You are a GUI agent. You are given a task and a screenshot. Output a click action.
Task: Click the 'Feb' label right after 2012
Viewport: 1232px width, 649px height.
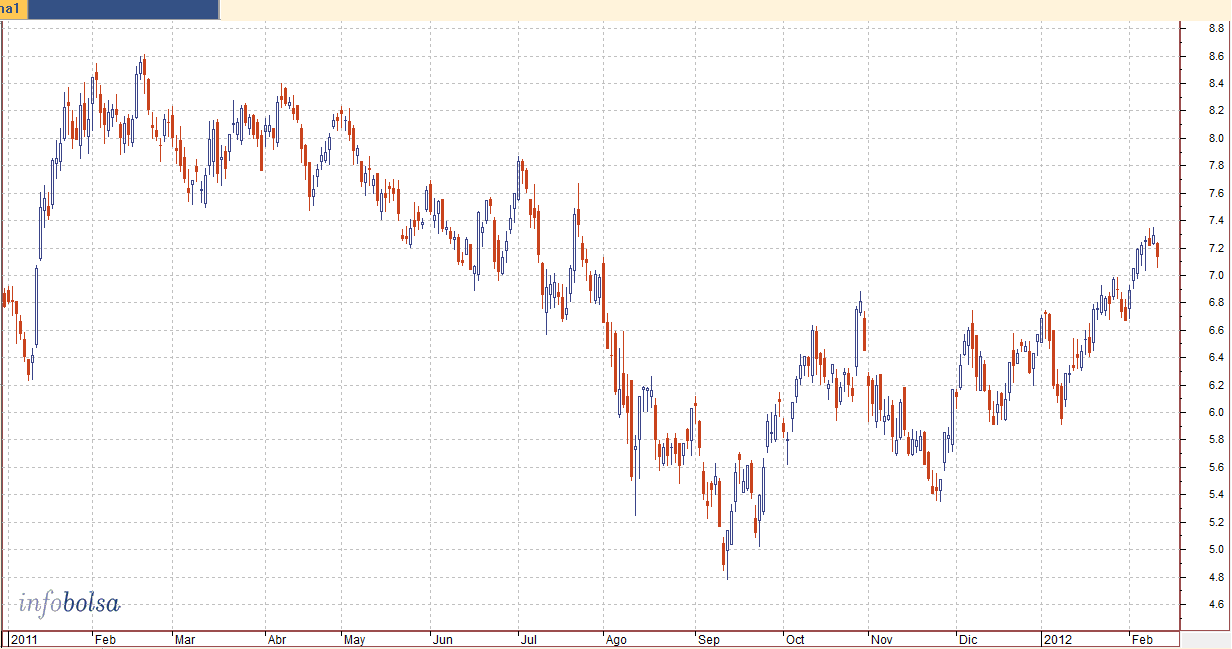[1140, 638]
